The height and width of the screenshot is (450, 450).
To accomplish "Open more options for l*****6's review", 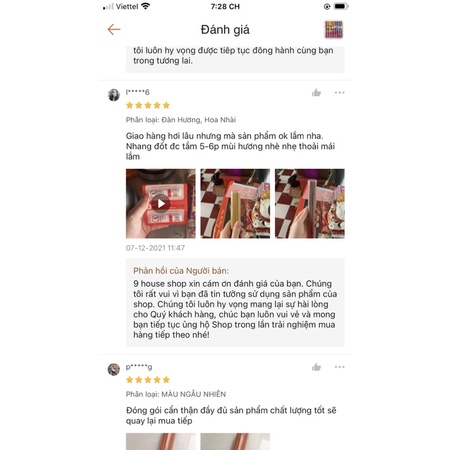I will [340, 93].
